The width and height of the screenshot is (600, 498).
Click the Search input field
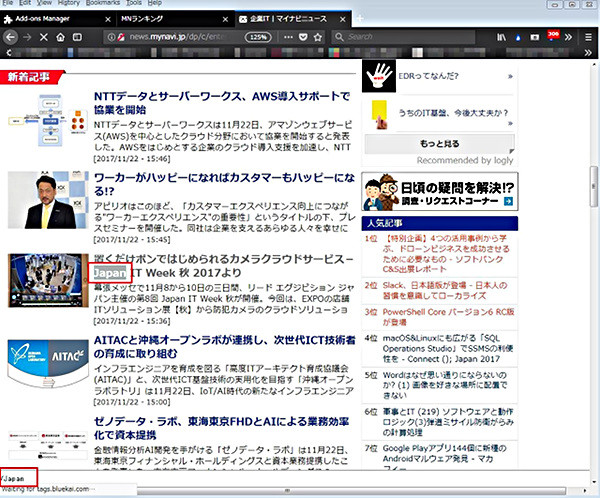point(404,37)
